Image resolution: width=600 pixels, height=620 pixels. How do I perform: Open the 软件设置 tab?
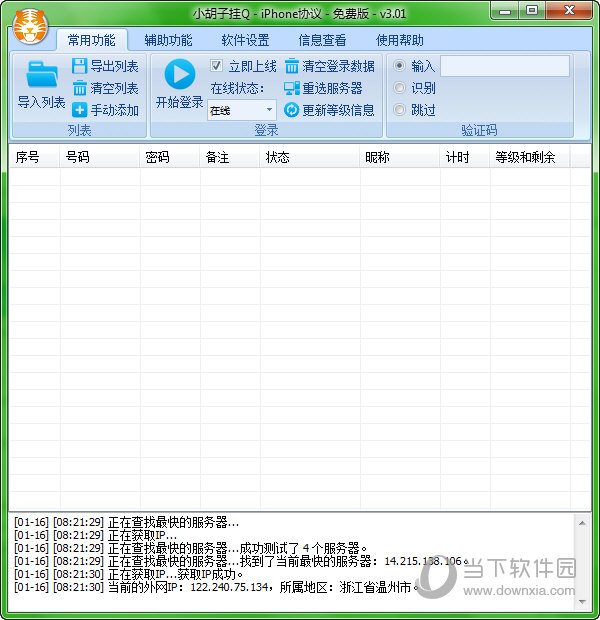pyautogui.click(x=245, y=41)
